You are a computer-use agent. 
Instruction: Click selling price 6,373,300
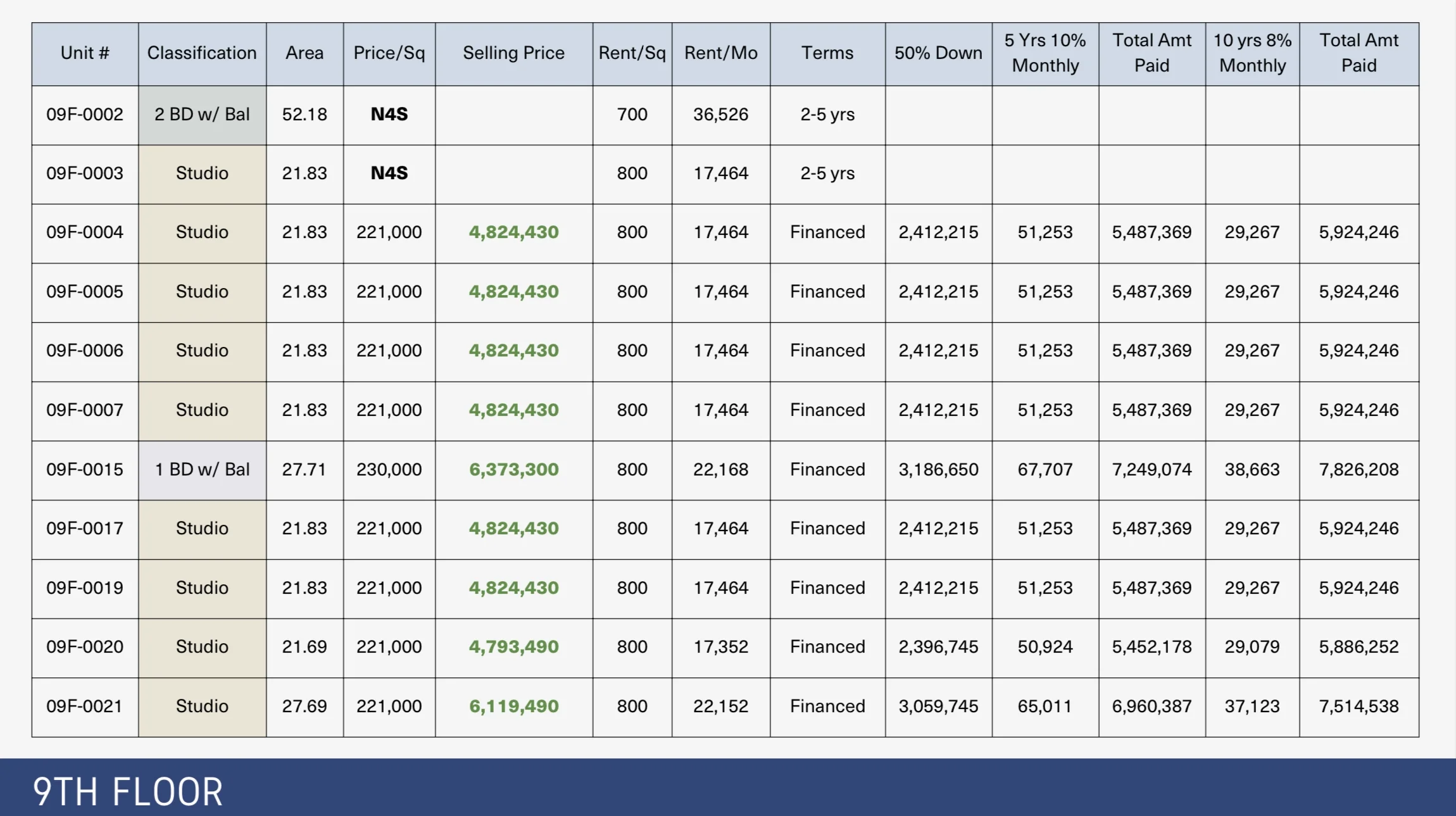coord(513,470)
